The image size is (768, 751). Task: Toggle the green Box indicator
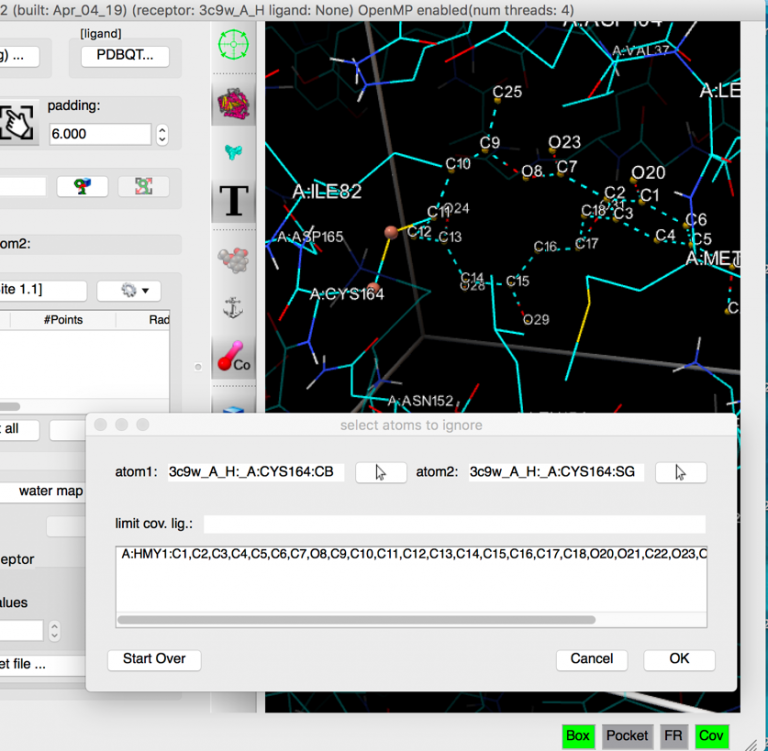(x=578, y=736)
